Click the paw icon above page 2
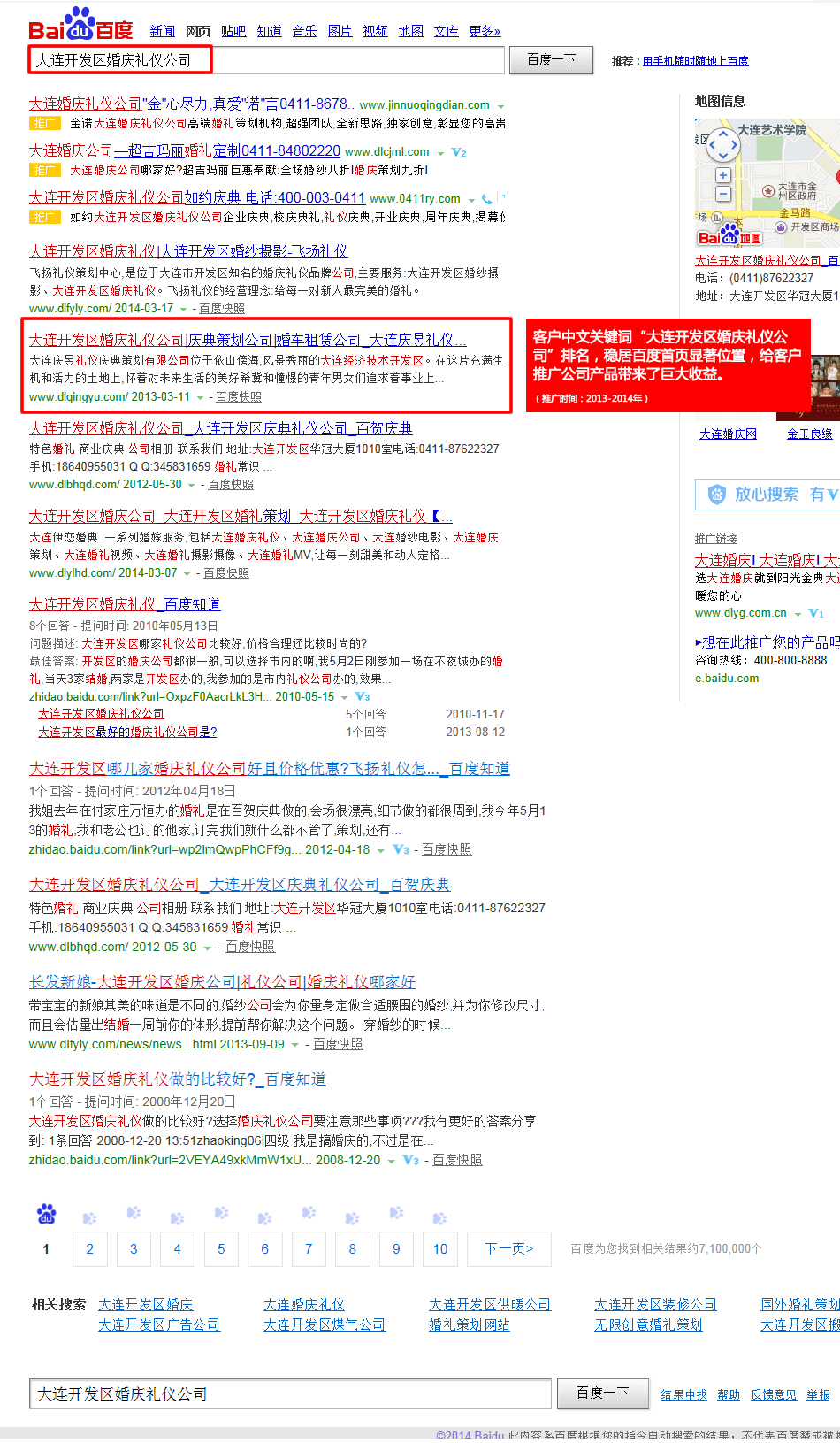This screenshot has width=840, height=1443. point(89,1218)
